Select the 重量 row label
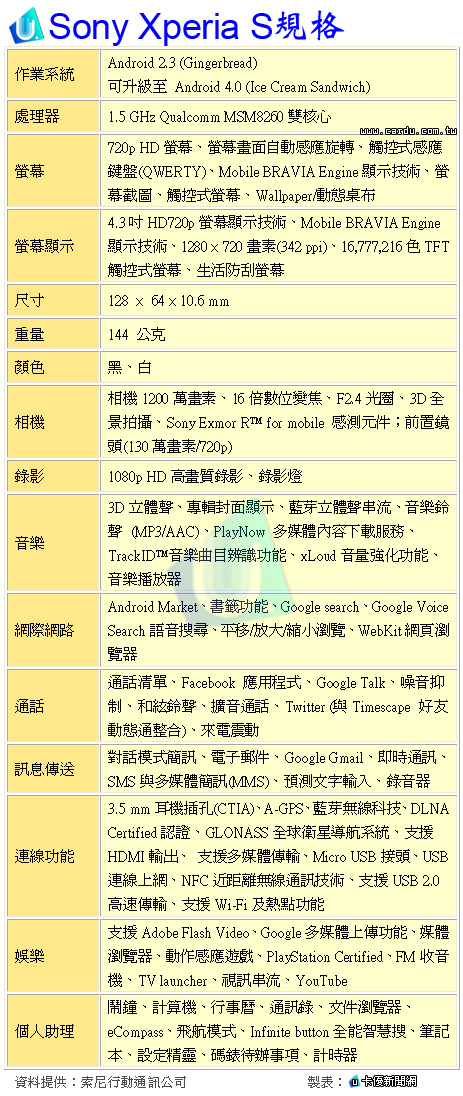 coord(29,334)
